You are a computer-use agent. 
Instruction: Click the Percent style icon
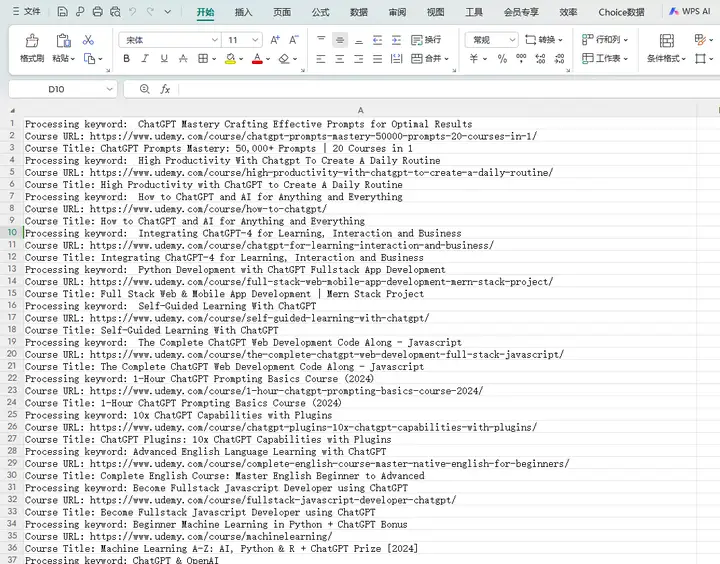click(502, 58)
